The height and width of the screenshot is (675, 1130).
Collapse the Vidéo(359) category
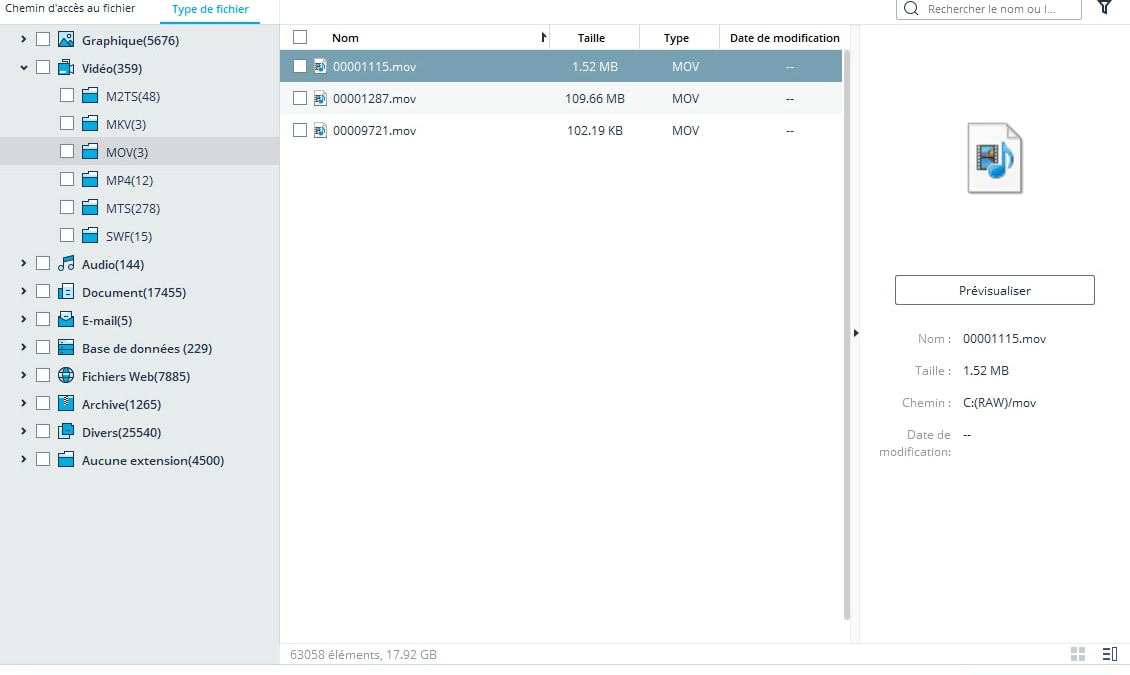(x=23, y=68)
